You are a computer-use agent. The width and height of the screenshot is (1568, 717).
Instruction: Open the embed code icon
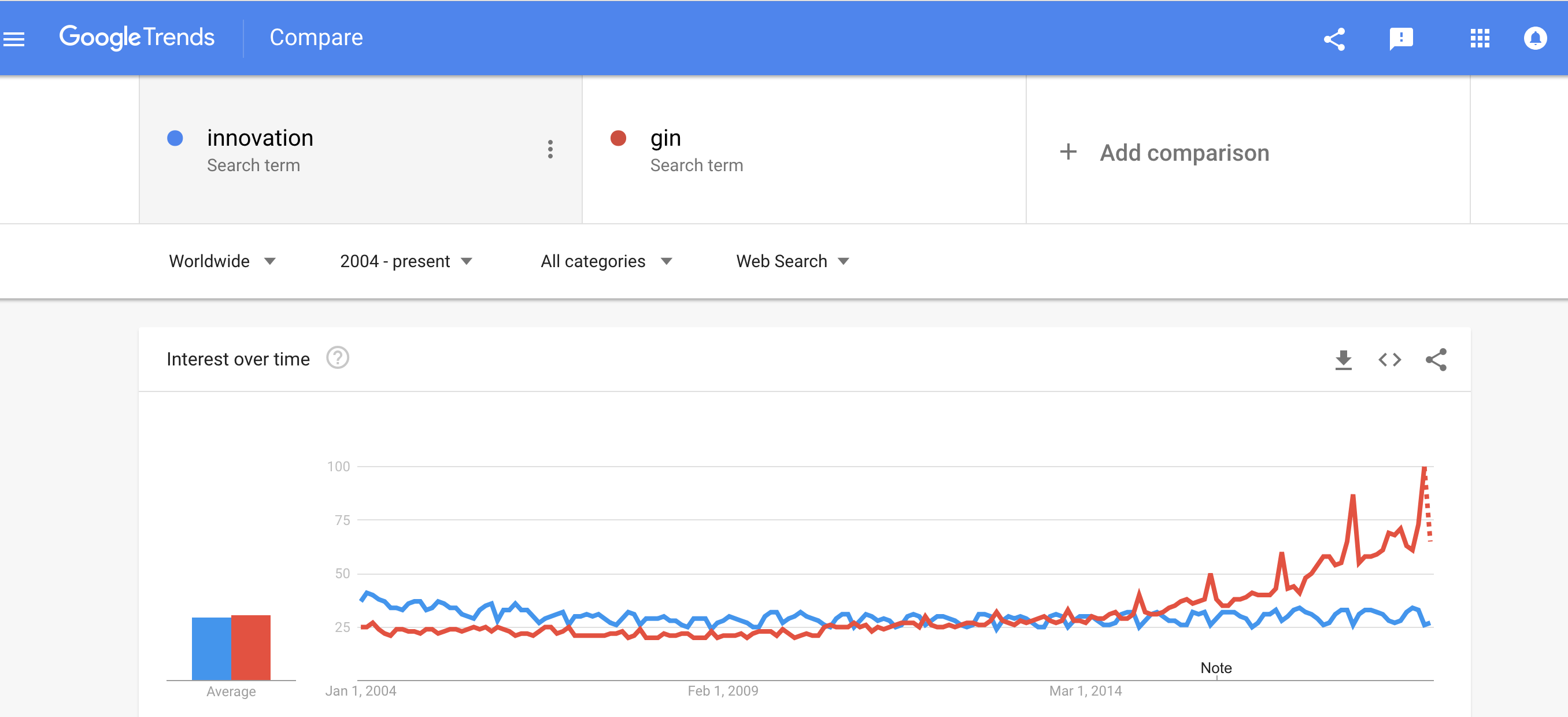click(1389, 360)
